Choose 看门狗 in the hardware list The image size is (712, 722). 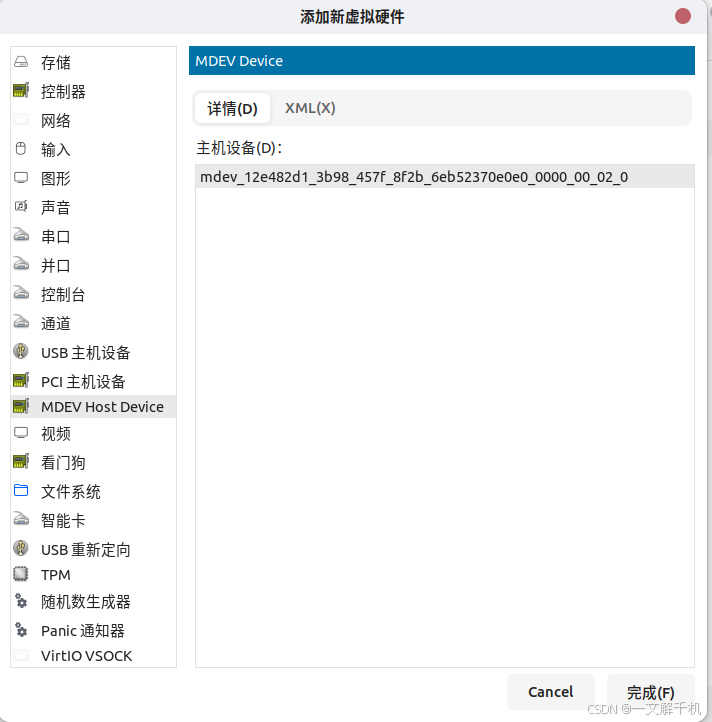tap(93, 462)
